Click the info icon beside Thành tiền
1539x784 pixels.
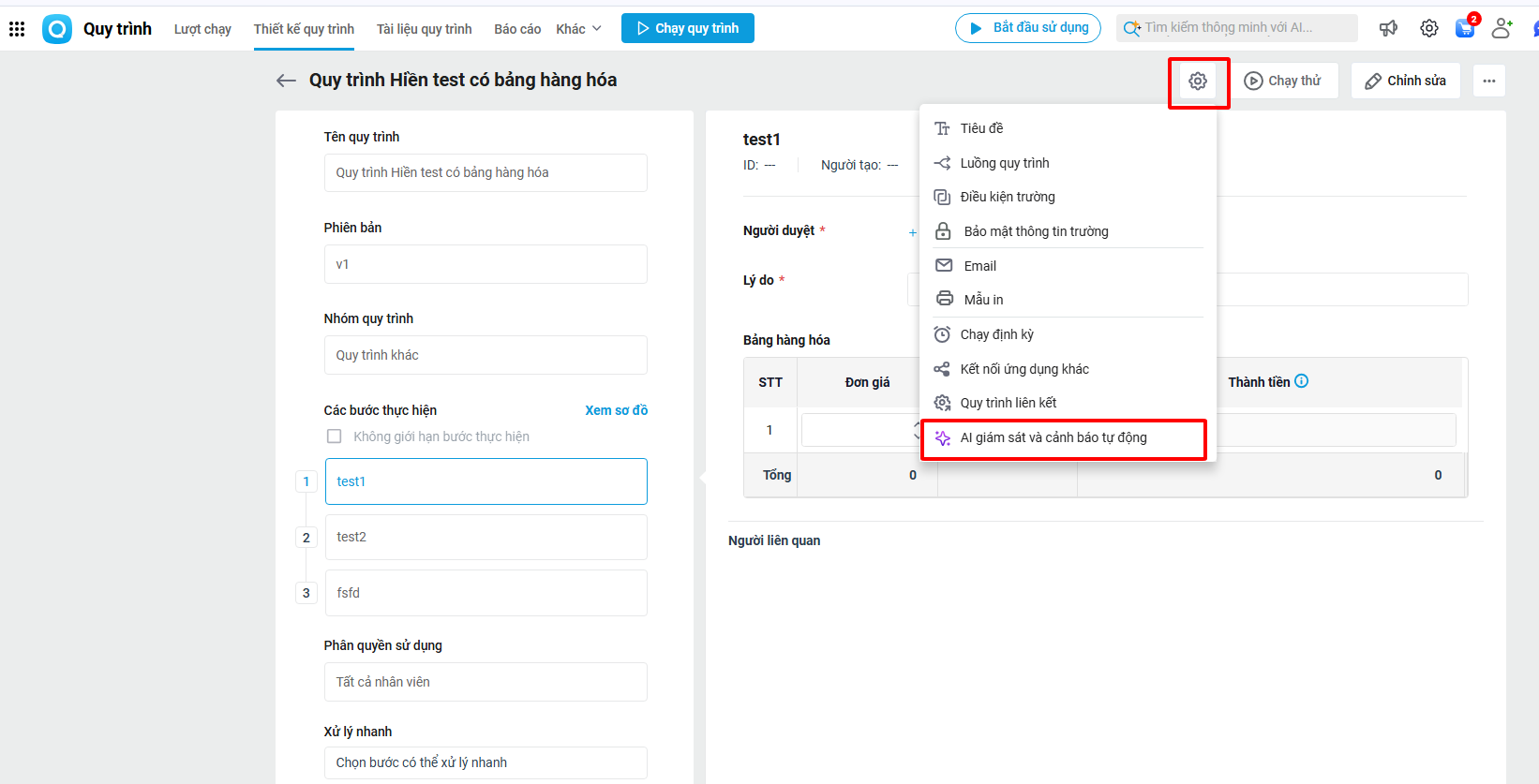click(x=1302, y=381)
